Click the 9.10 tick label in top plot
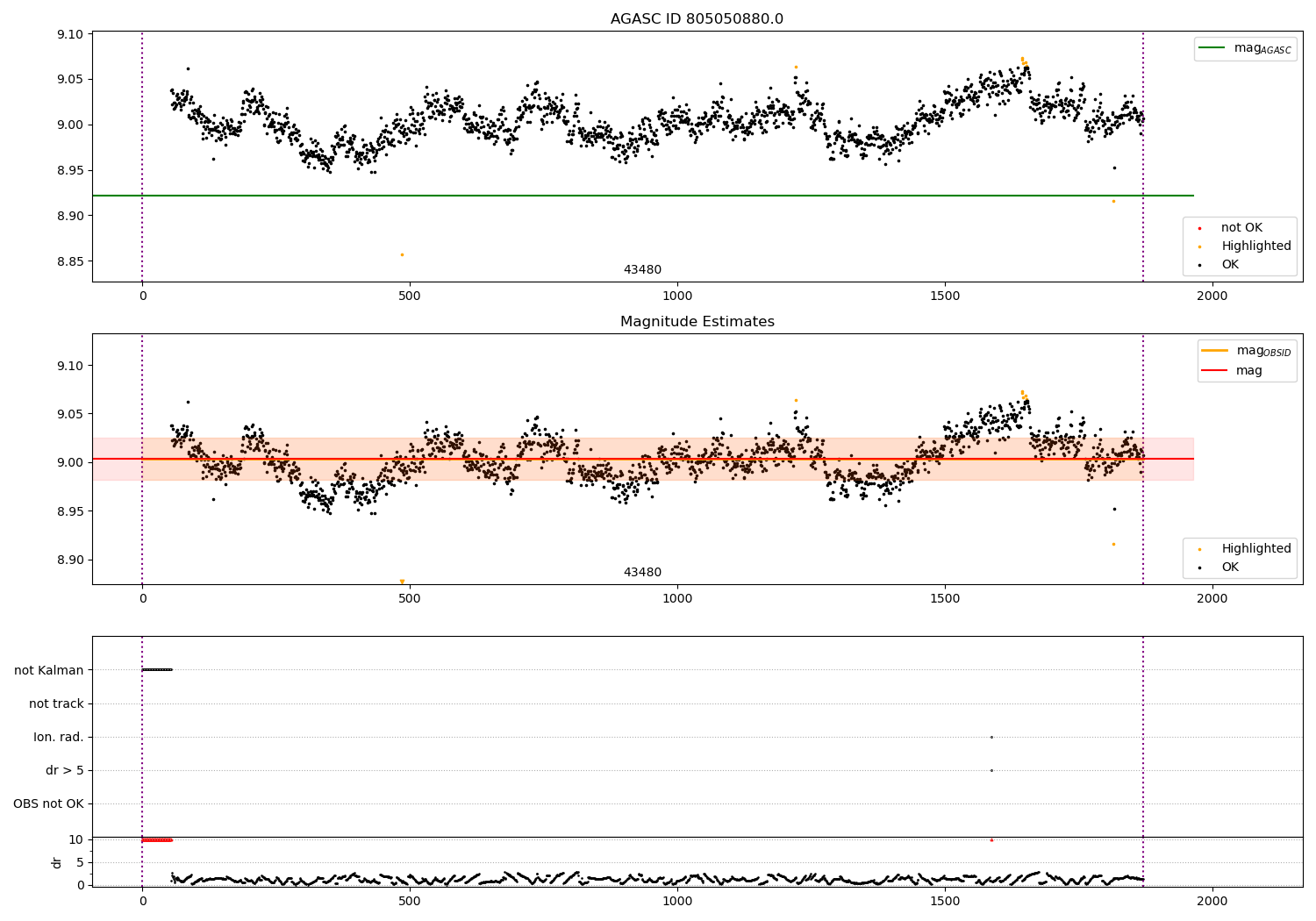Viewport: 1316px width, 921px height. pyautogui.click(x=69, y=34)
